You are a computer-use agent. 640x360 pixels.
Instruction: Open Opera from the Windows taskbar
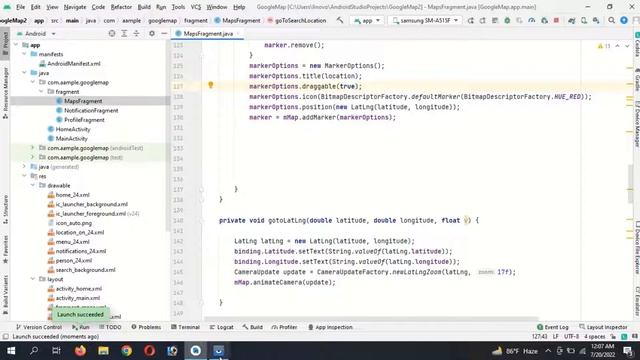pyautogui.click(x=149, y=351)
